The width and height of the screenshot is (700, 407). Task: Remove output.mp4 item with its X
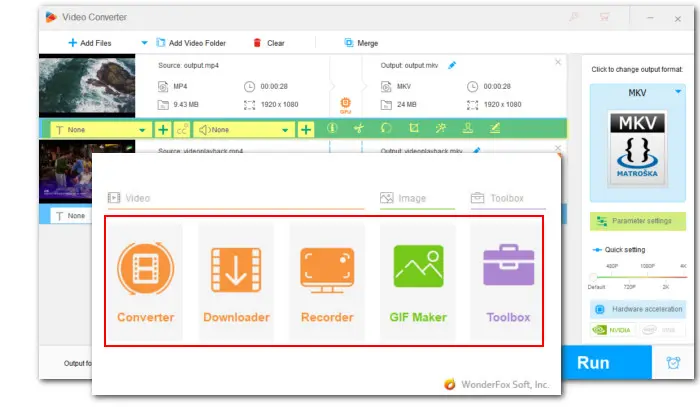pyautogui.click(x=558, y=62)
